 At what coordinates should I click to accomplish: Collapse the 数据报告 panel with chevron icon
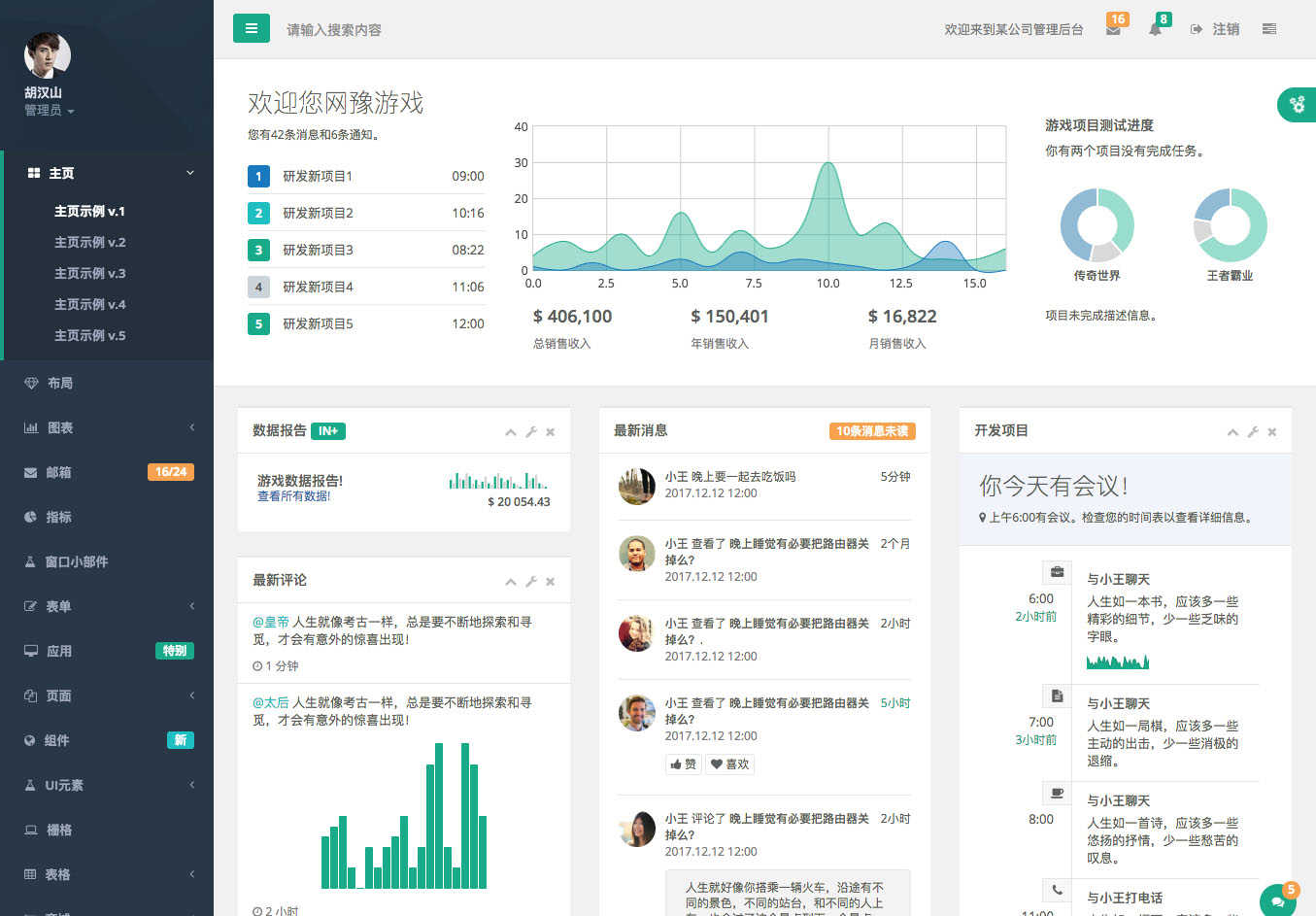pos(511,432)
